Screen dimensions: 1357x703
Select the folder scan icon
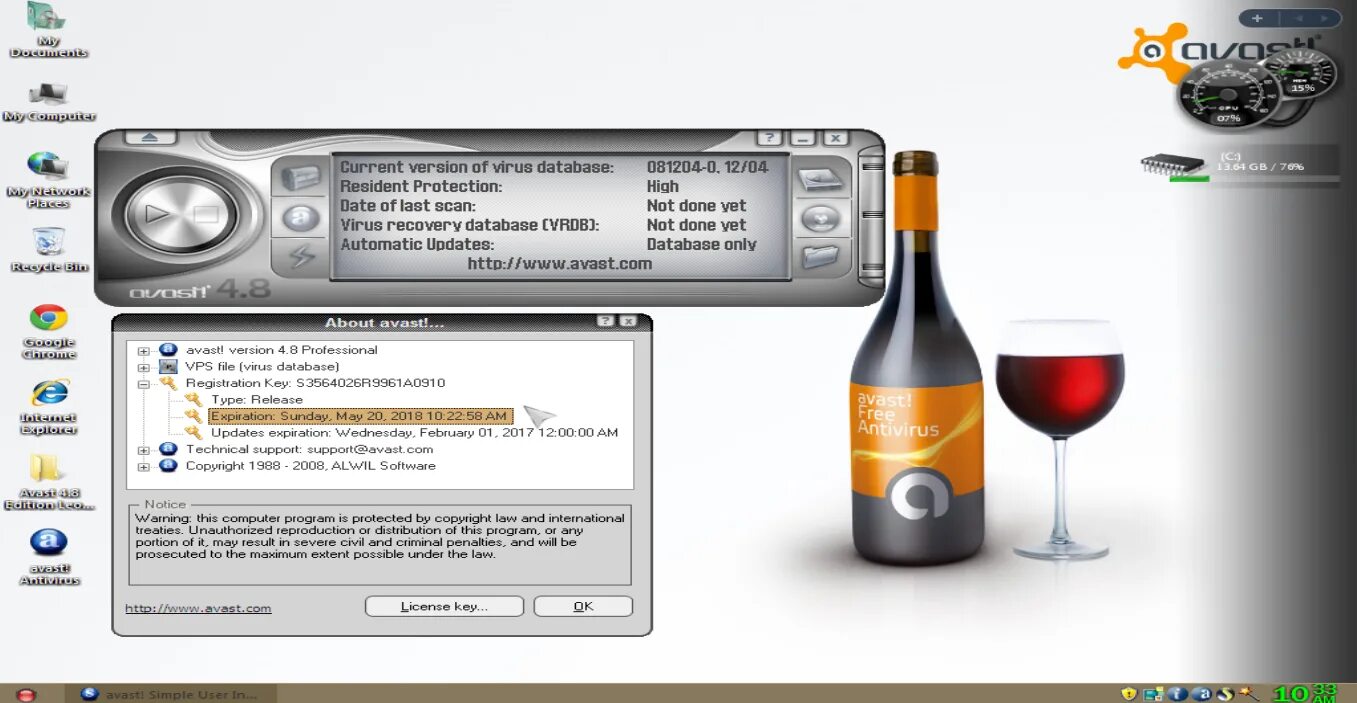pos(821,257)
